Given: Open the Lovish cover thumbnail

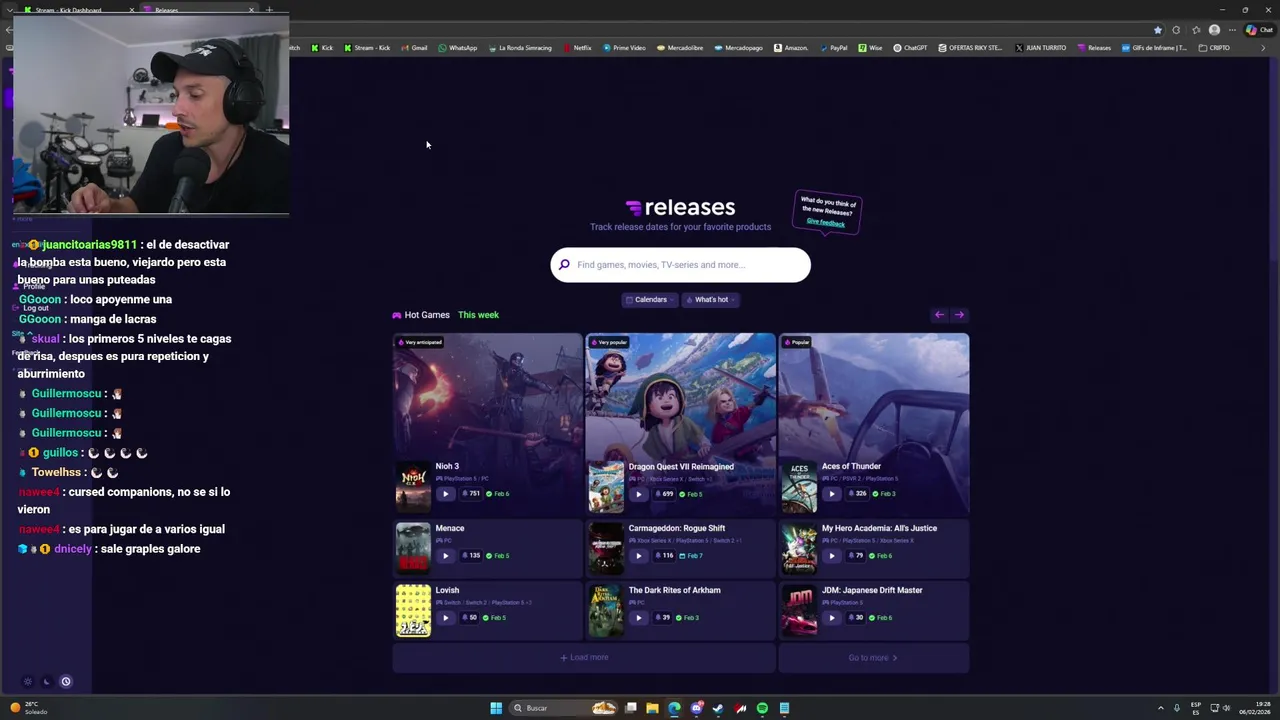Looking at the screenshot, I should pos(413,611).
